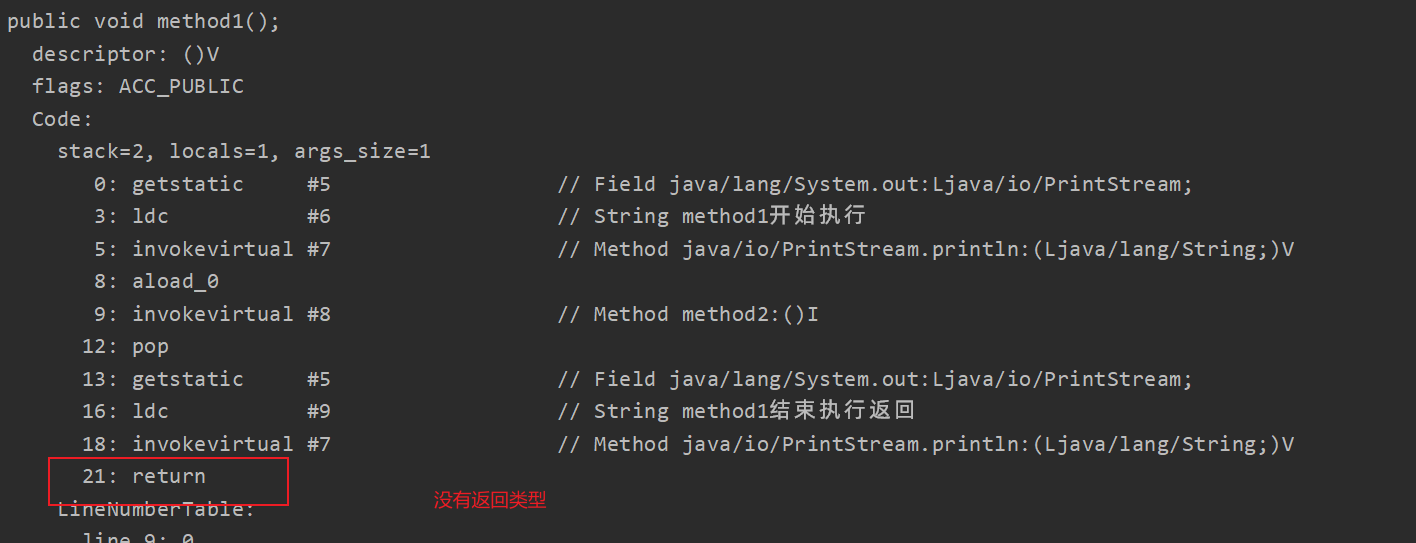Click the "stack=2, locals=1, args_size=1" line
The height and width of the screenshot is (543, 1416).
tap(243, 152)
